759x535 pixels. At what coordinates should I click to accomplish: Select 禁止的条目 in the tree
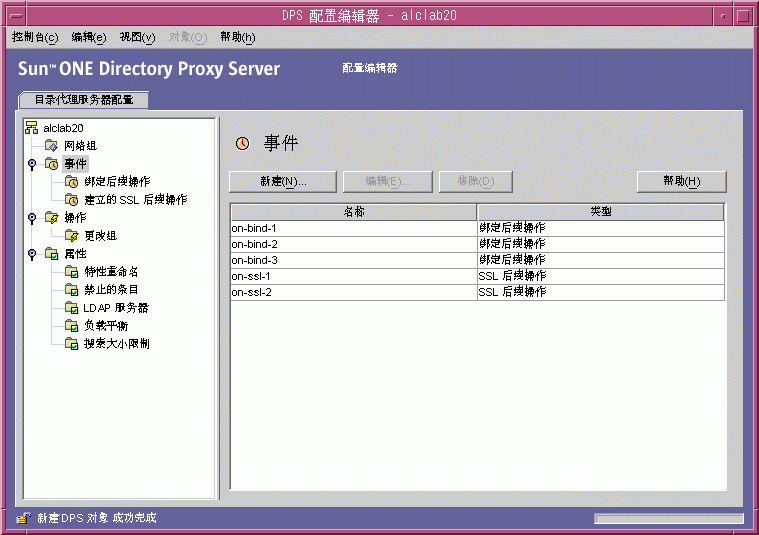point(111,290)
